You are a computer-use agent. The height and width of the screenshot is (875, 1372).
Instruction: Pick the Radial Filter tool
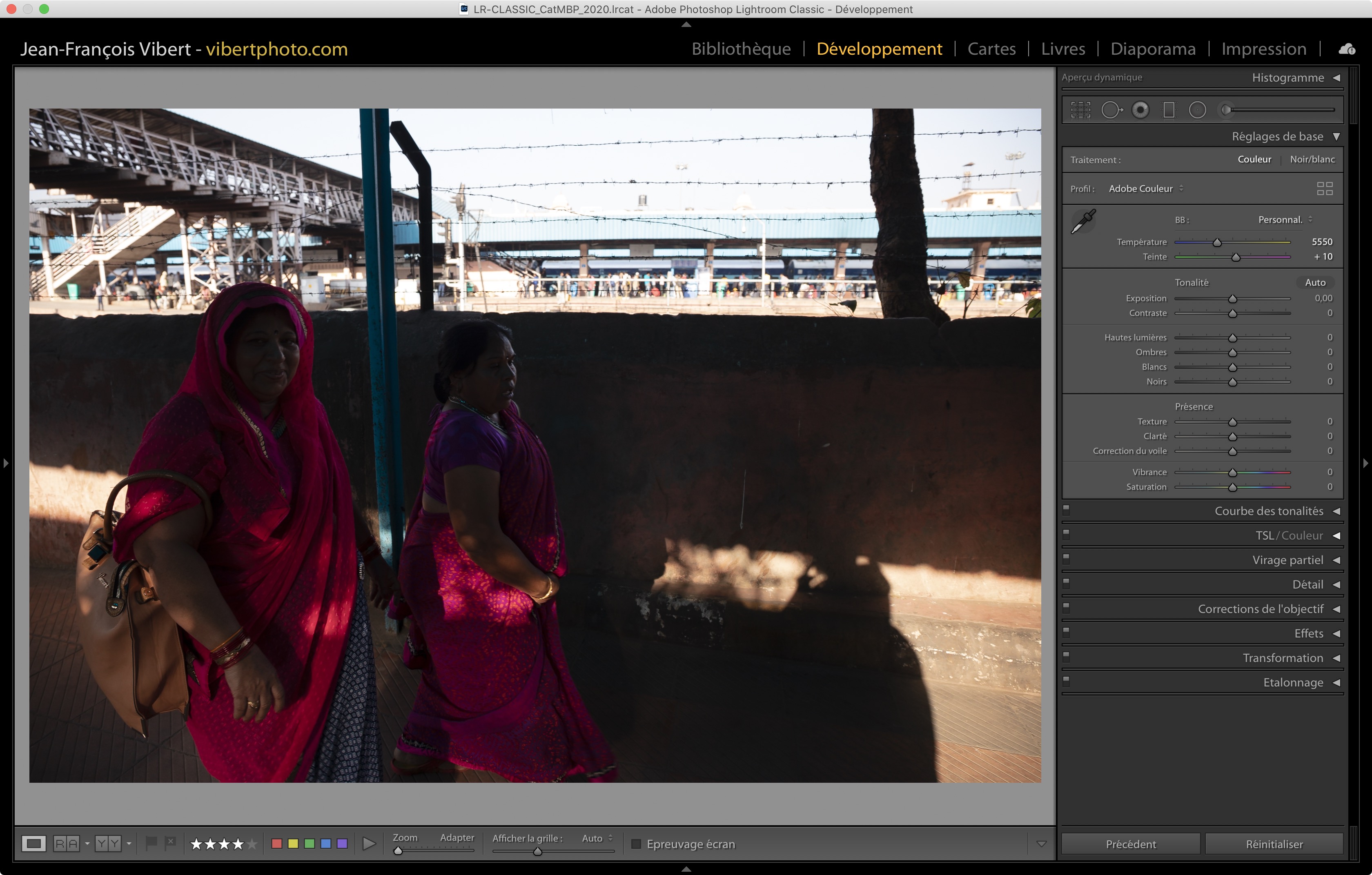click(1197, 110)
